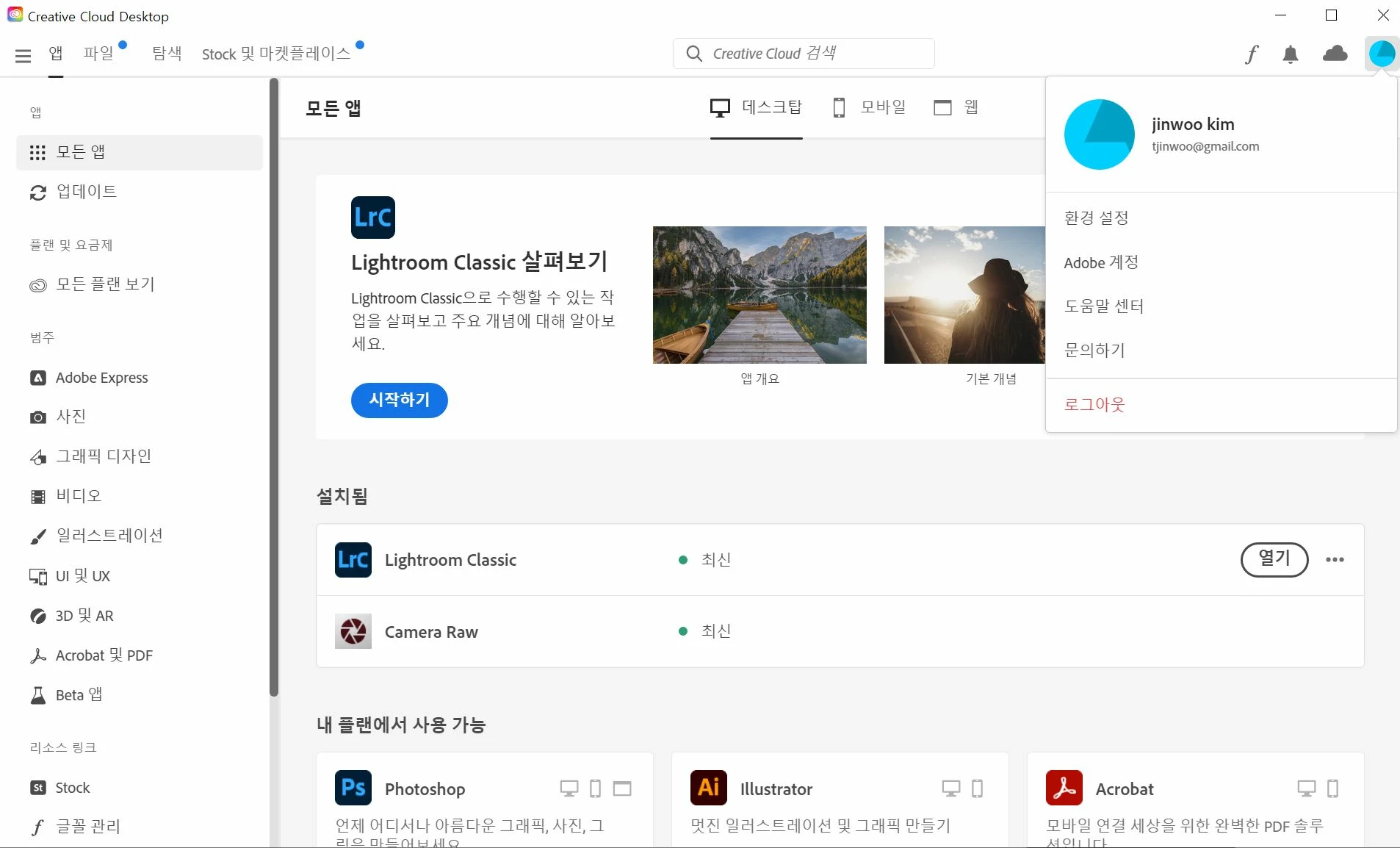
Task: Select the 그래픽 디자인 category
Action: [90, 456]
